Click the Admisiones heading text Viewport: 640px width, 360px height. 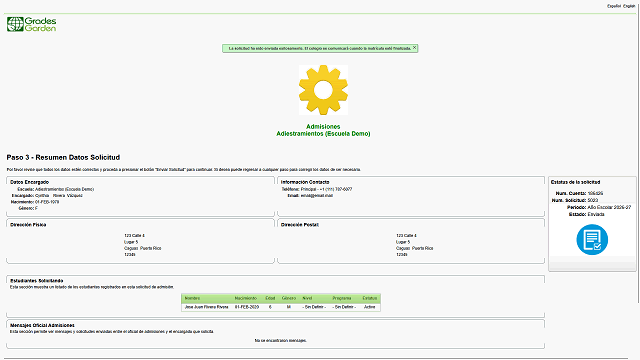[x=323, y=127]
